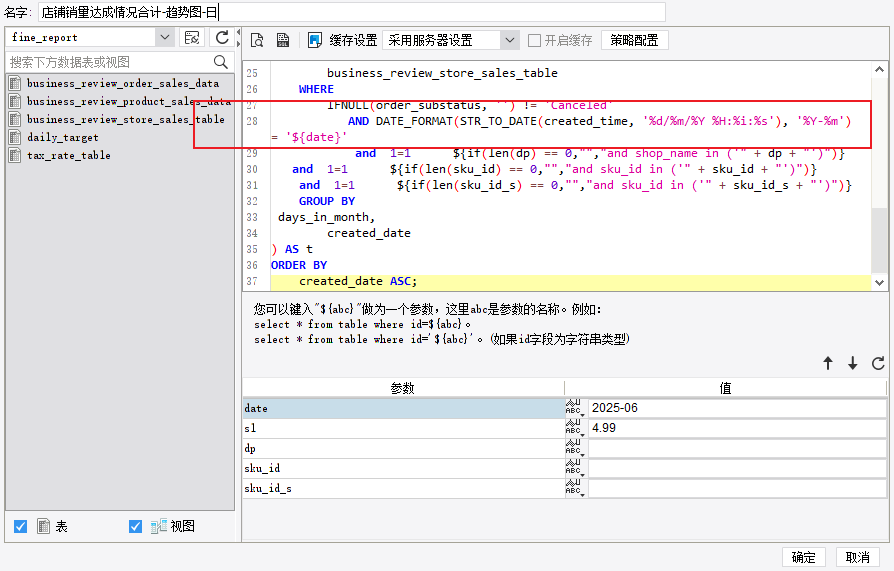The width and height of the screenshot is (894, 571).
Task: Change type icon for date parameter
Action: pos(575,408)
